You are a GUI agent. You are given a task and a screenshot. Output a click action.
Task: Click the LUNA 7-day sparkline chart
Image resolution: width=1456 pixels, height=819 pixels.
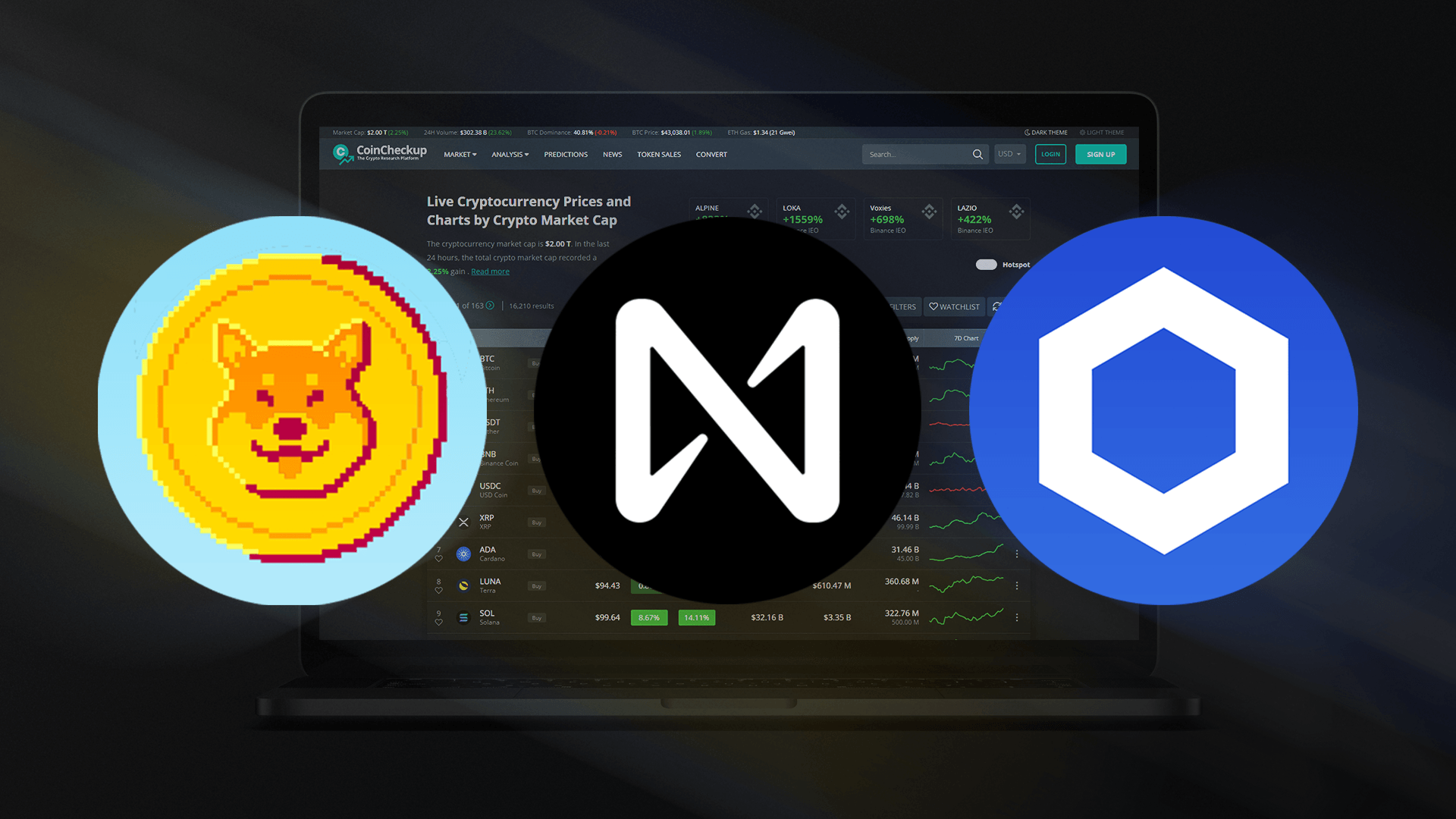[966, 585]
